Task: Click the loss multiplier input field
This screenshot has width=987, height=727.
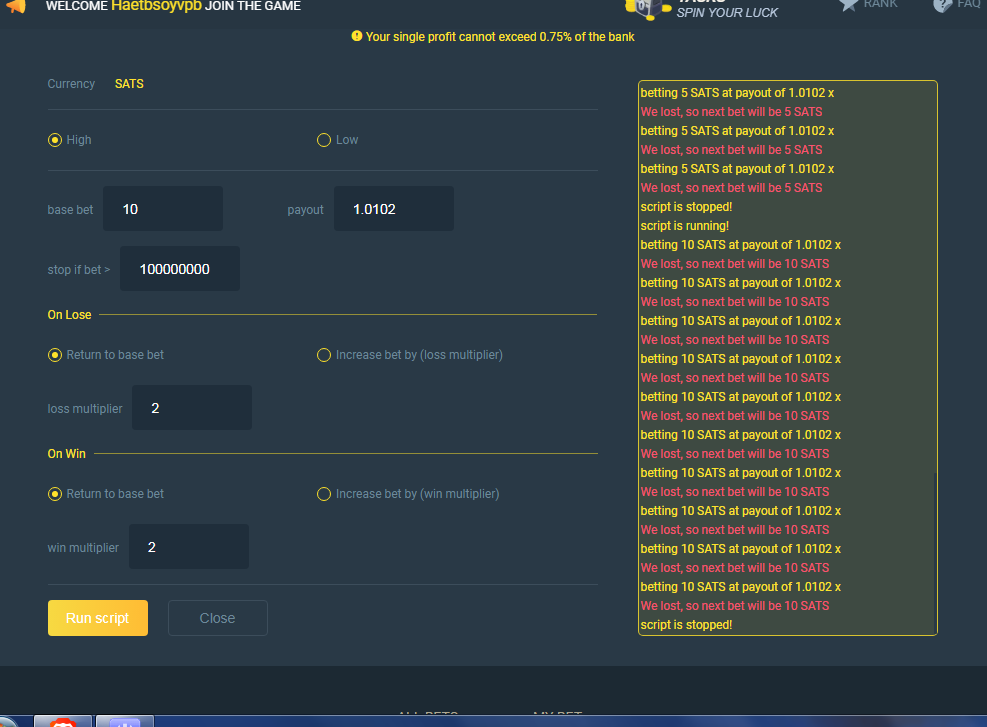Action: point(191,408)
